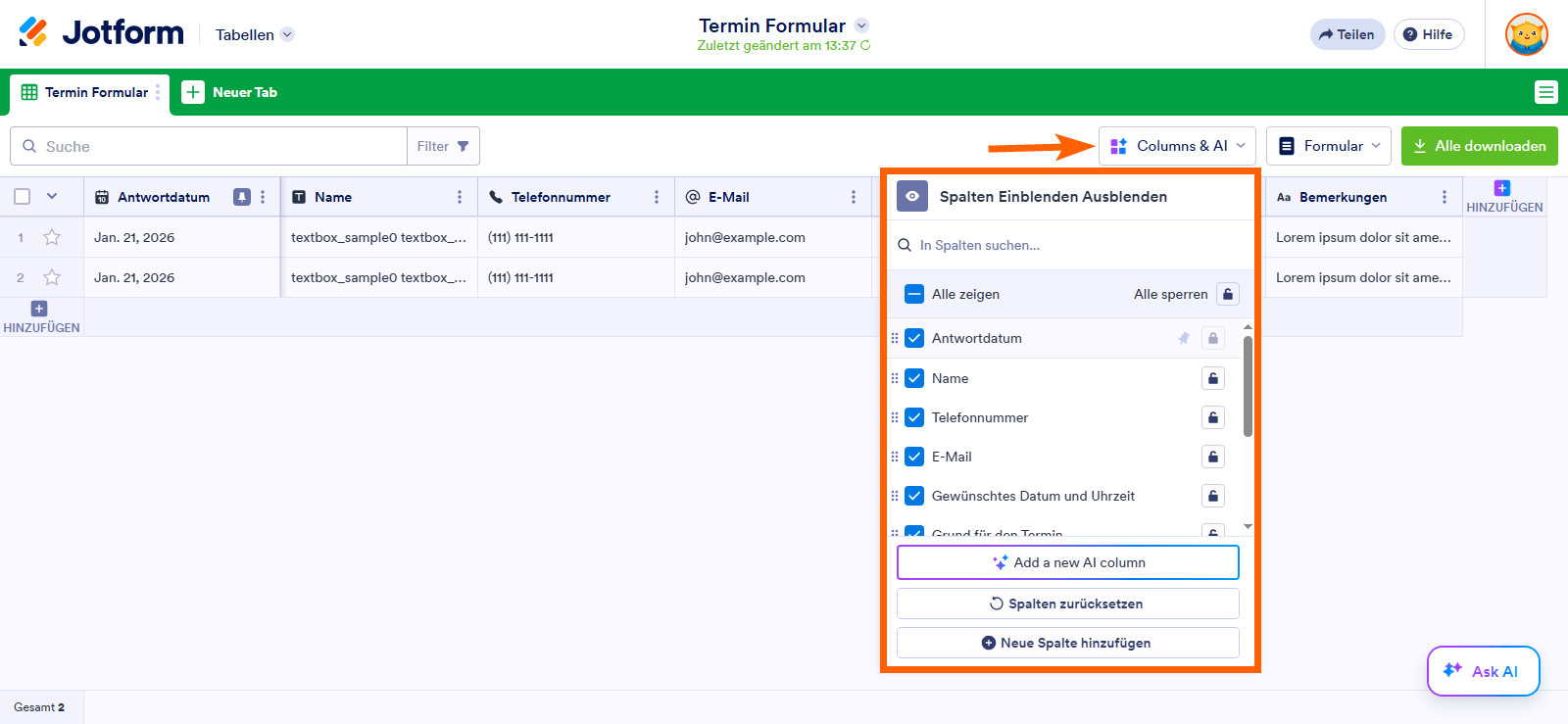Open the Columns & AI dropdown

tap(1177, 146)
